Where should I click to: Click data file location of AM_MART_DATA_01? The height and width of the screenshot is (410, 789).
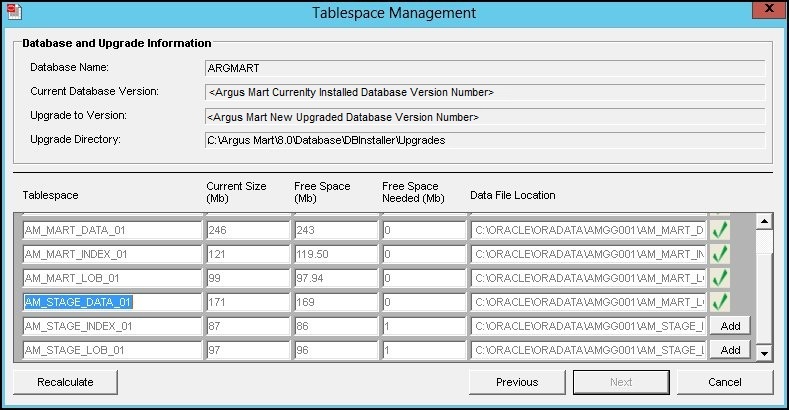[x=589, y=230]
